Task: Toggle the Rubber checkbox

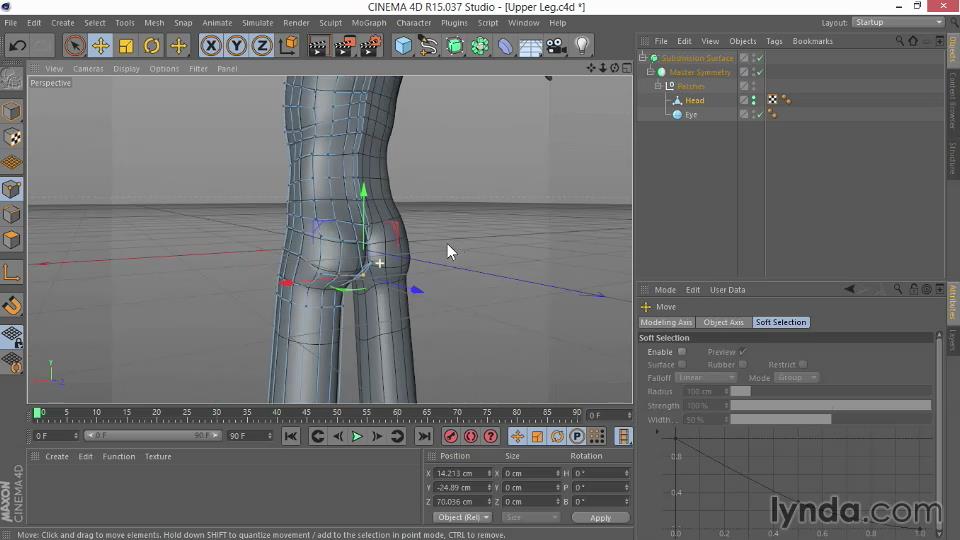Action: (743, 364)
